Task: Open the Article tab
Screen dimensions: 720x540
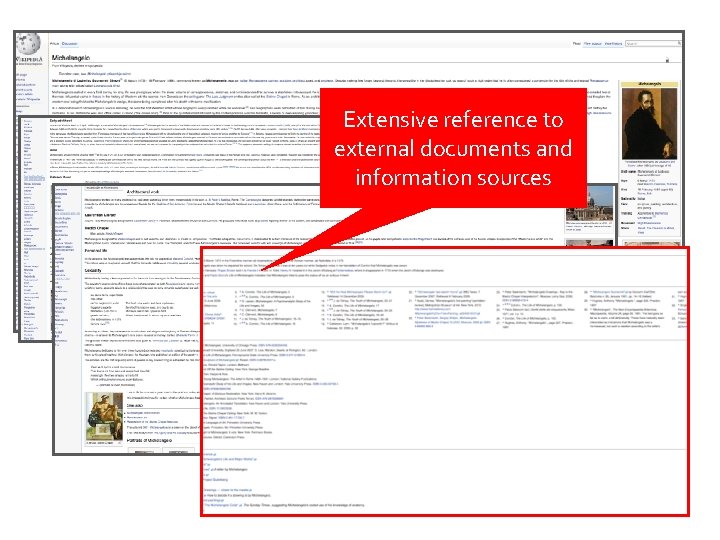Action: pos(55,44)
